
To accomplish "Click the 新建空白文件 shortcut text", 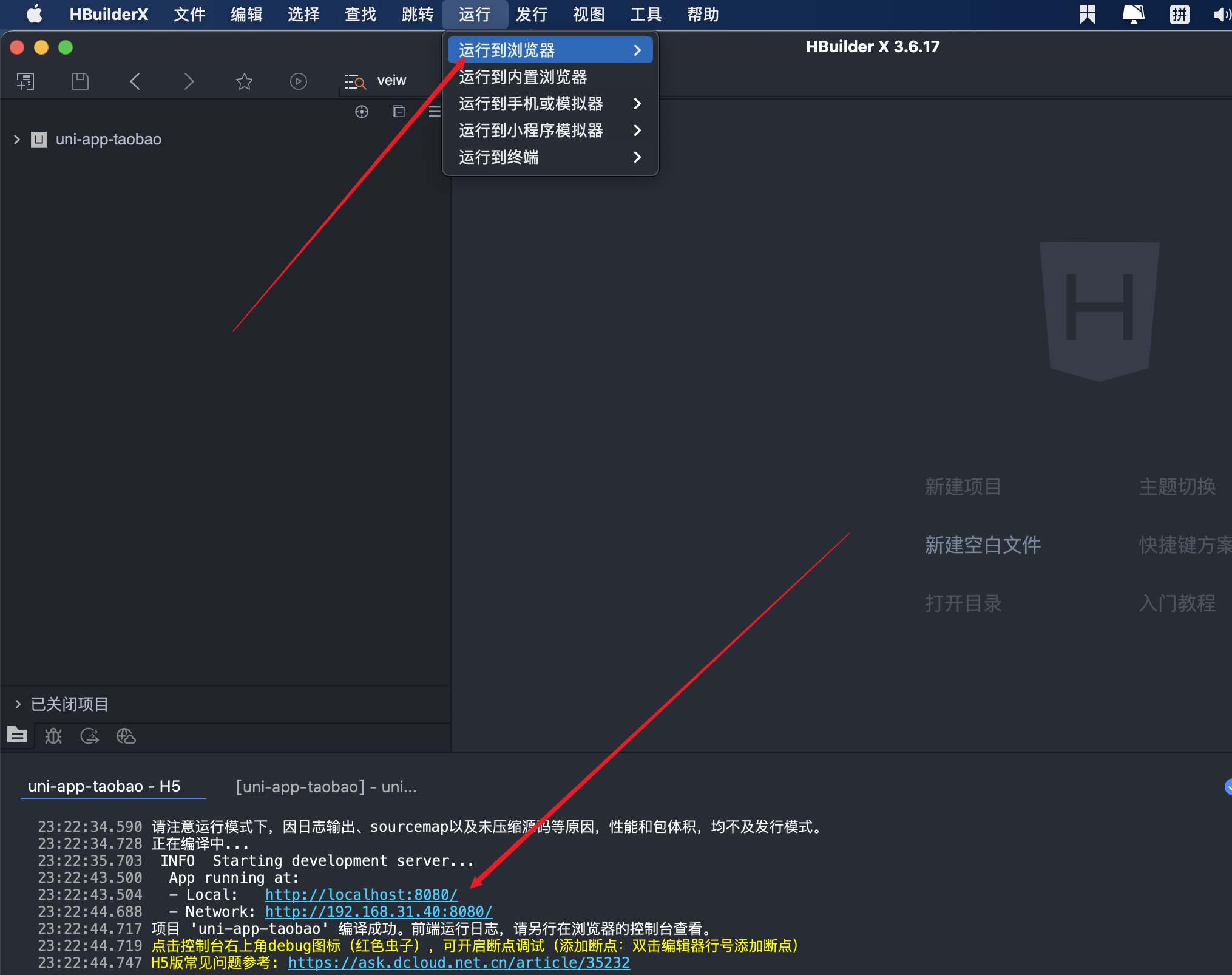I will [983, 545].
